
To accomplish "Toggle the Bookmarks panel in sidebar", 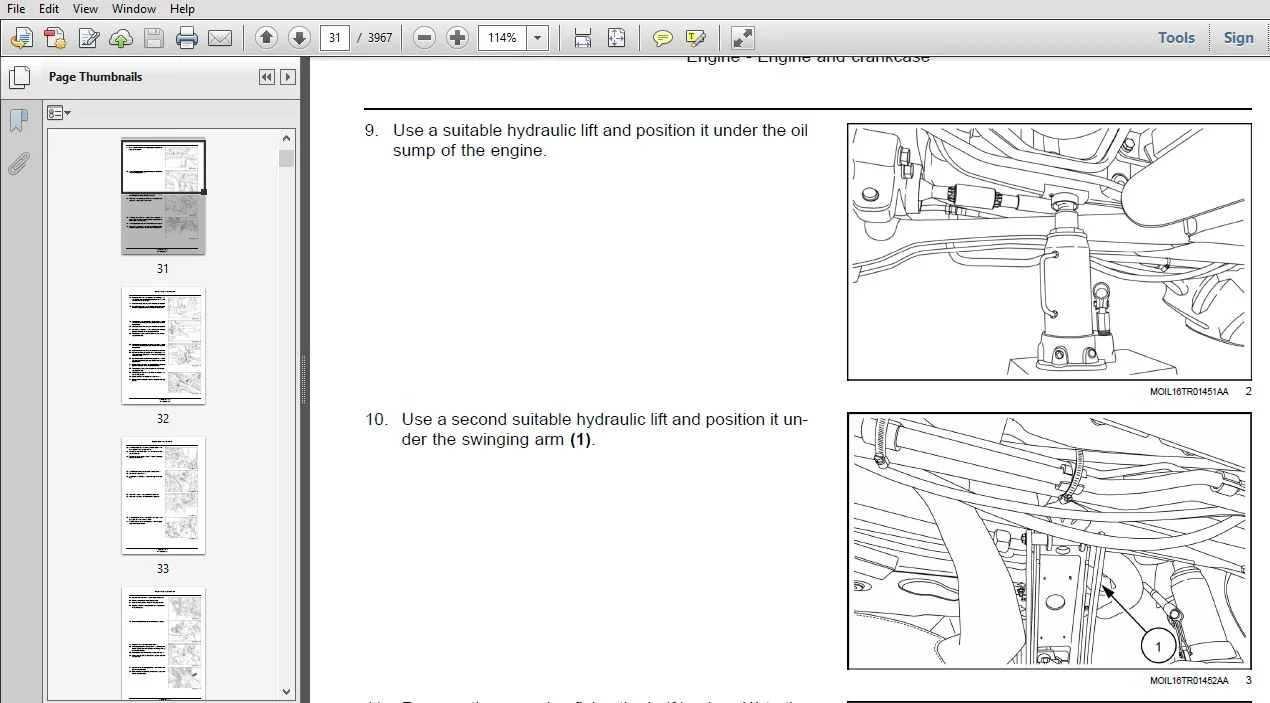I will 18,121.
